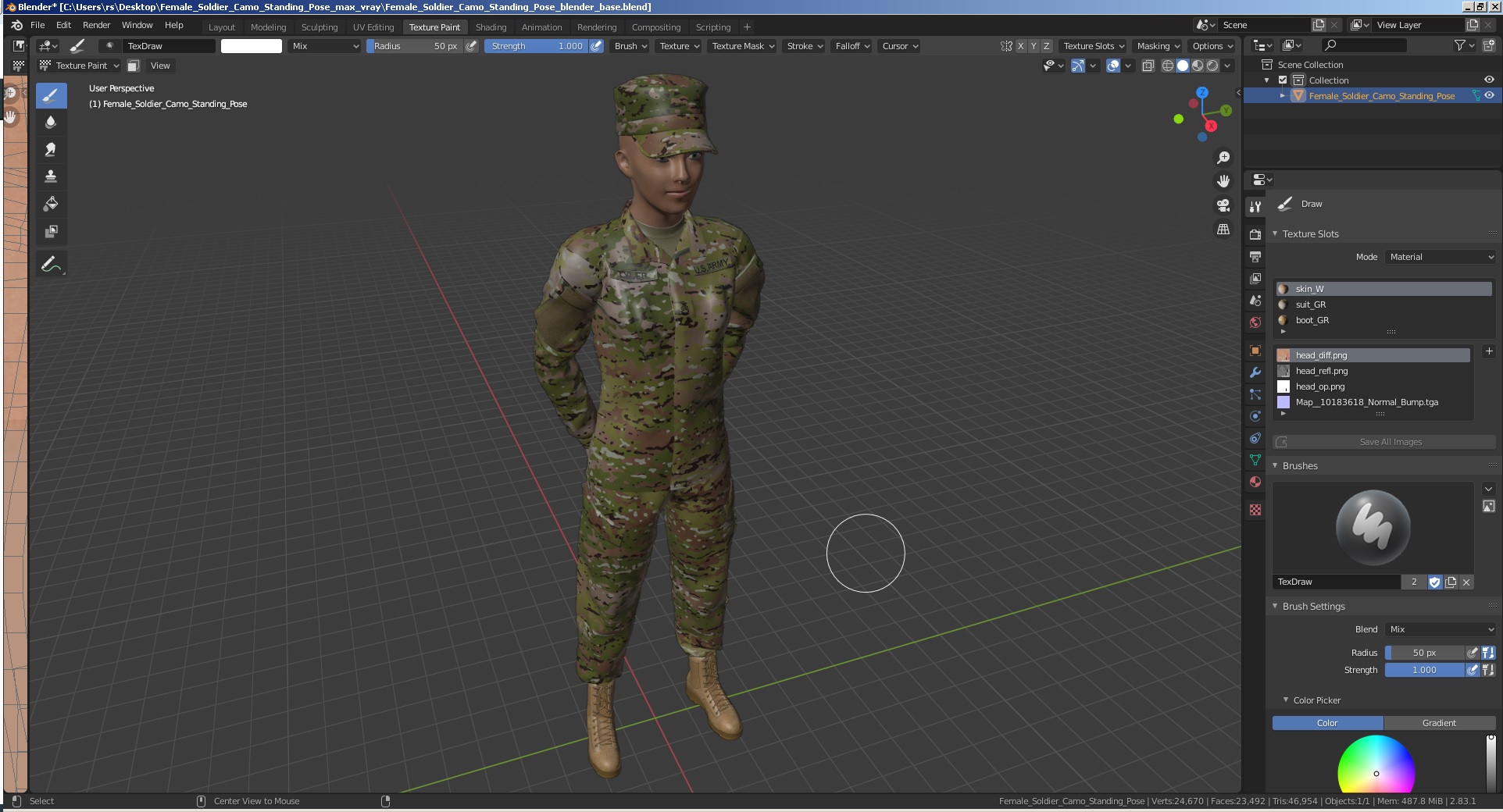Select the Draw brush tool

coord(51,95)
